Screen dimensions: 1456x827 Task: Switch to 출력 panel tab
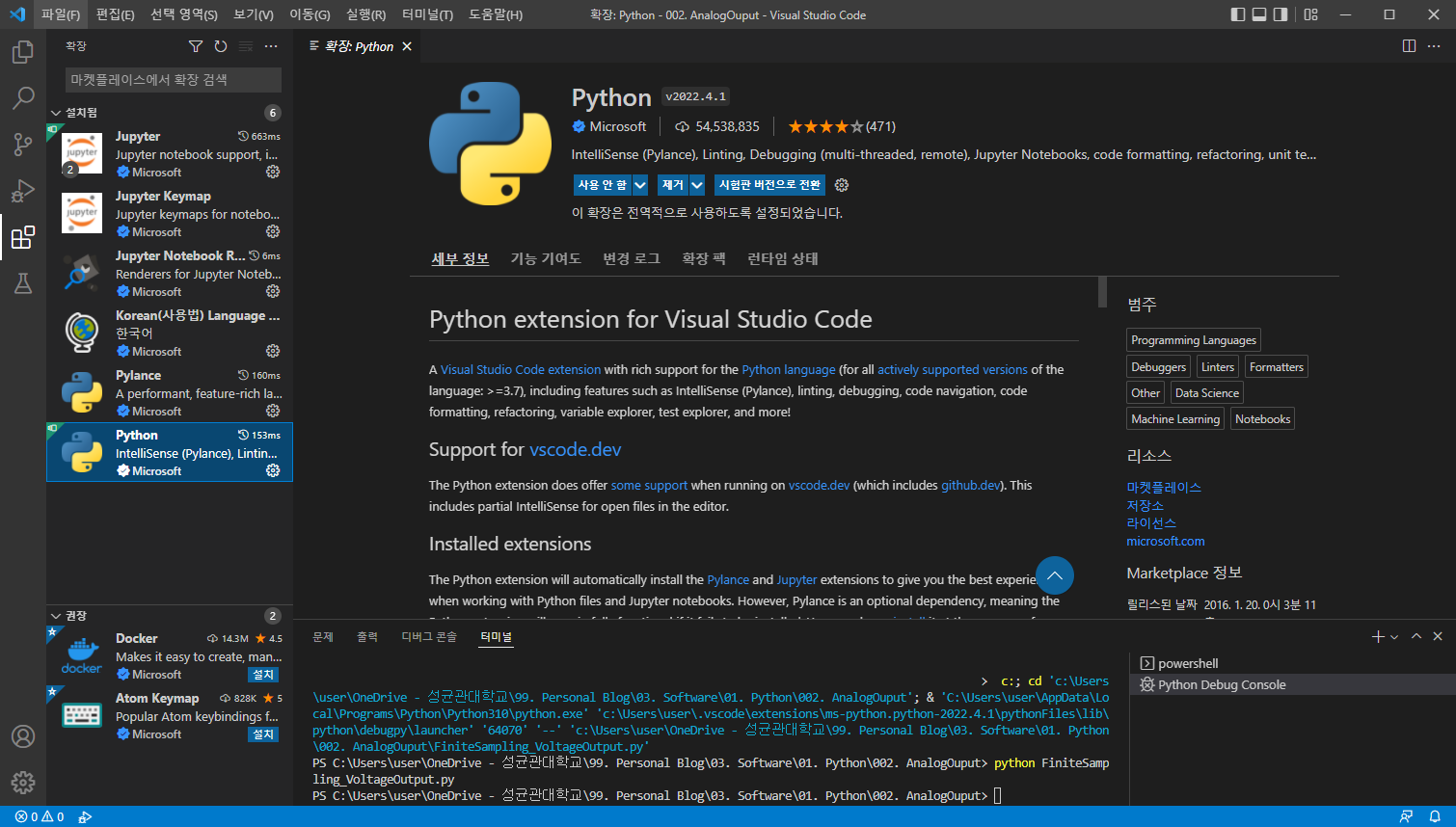coord(367,637)
